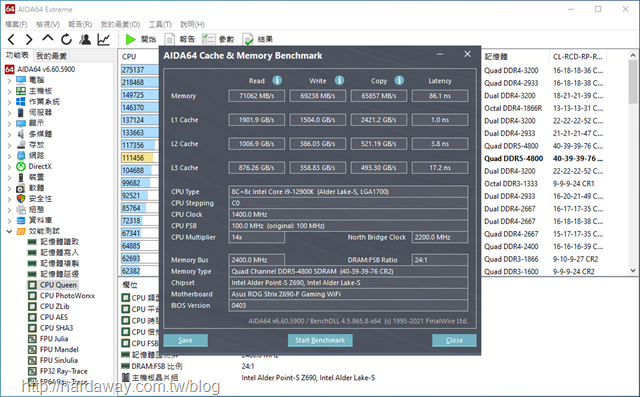Select FPU SinJulia benchmark

[x=59, y=360]
